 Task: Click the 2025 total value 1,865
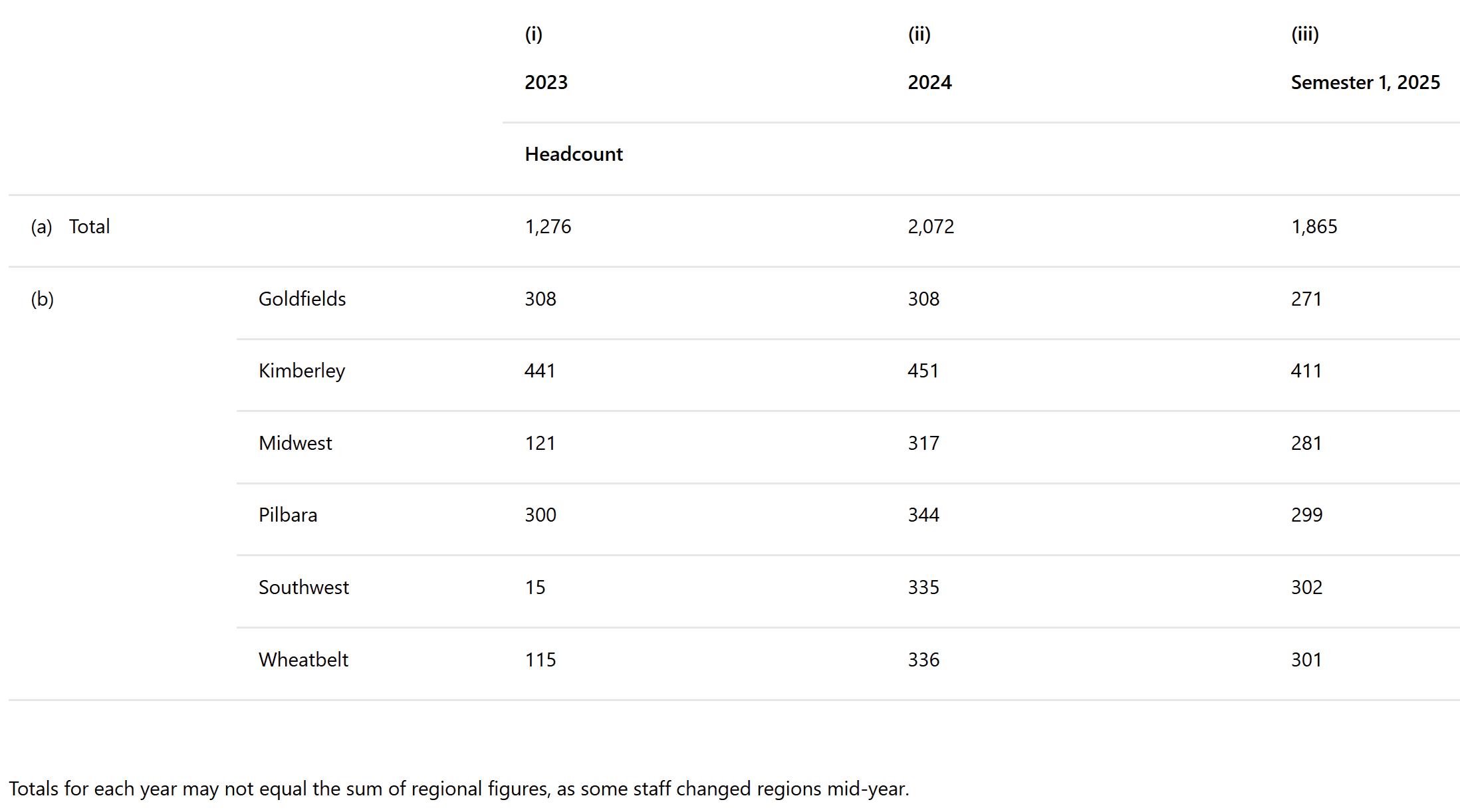point(1314,227)
